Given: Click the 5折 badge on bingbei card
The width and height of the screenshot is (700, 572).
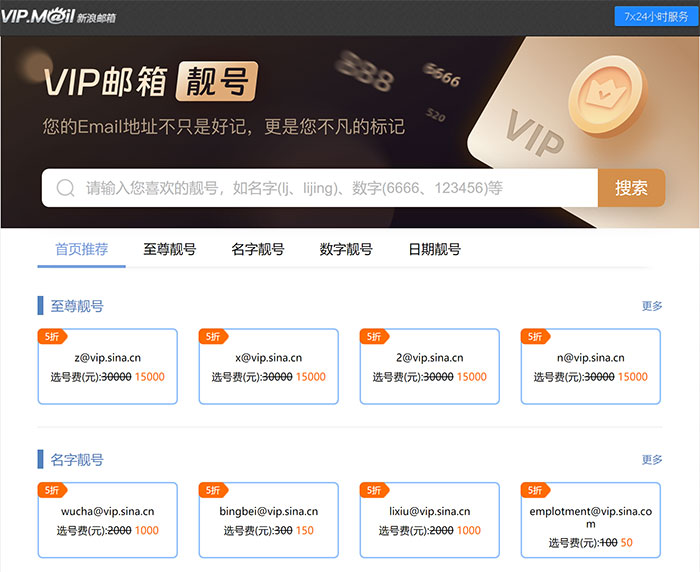Looking at the screenshot, I should tap(213, 490).
